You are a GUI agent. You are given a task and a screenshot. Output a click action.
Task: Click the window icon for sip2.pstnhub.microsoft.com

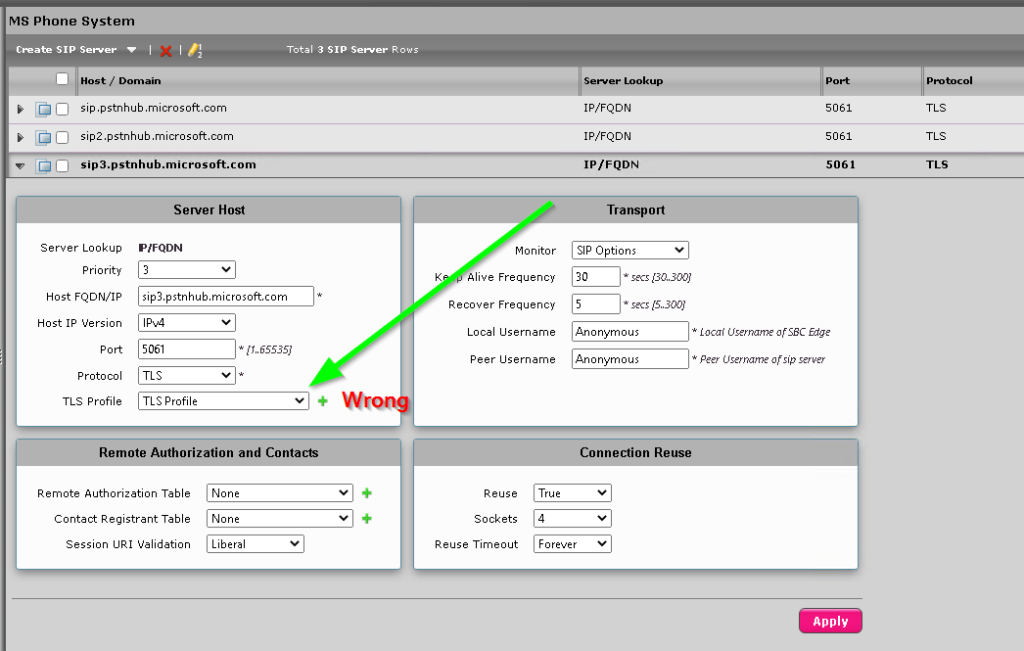point(44,137)
